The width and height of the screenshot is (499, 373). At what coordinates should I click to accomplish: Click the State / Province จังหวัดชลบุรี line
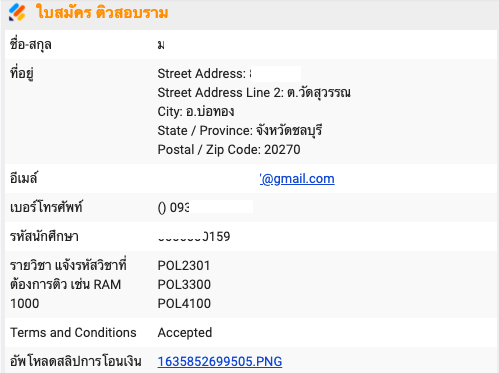pos(240,130)
